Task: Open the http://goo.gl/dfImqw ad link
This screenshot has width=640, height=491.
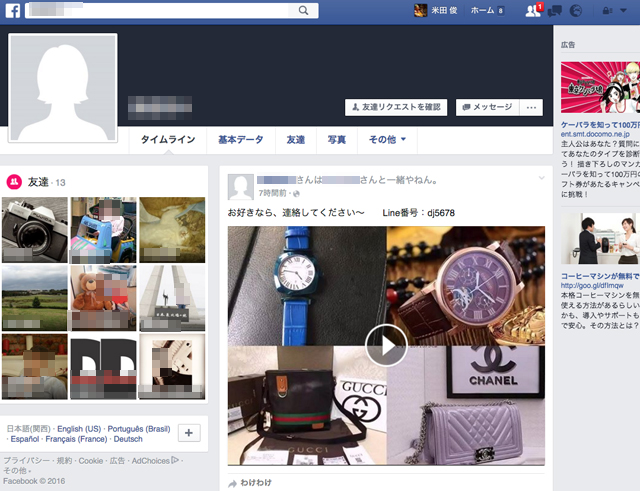Action: tap(592, 285)
